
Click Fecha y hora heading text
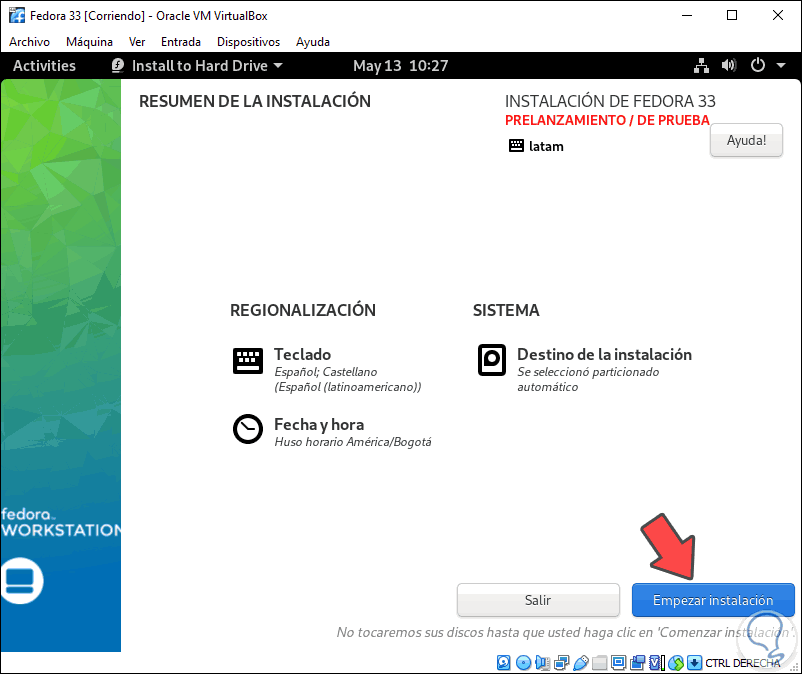pyautogui.click(x=319, y=424)
